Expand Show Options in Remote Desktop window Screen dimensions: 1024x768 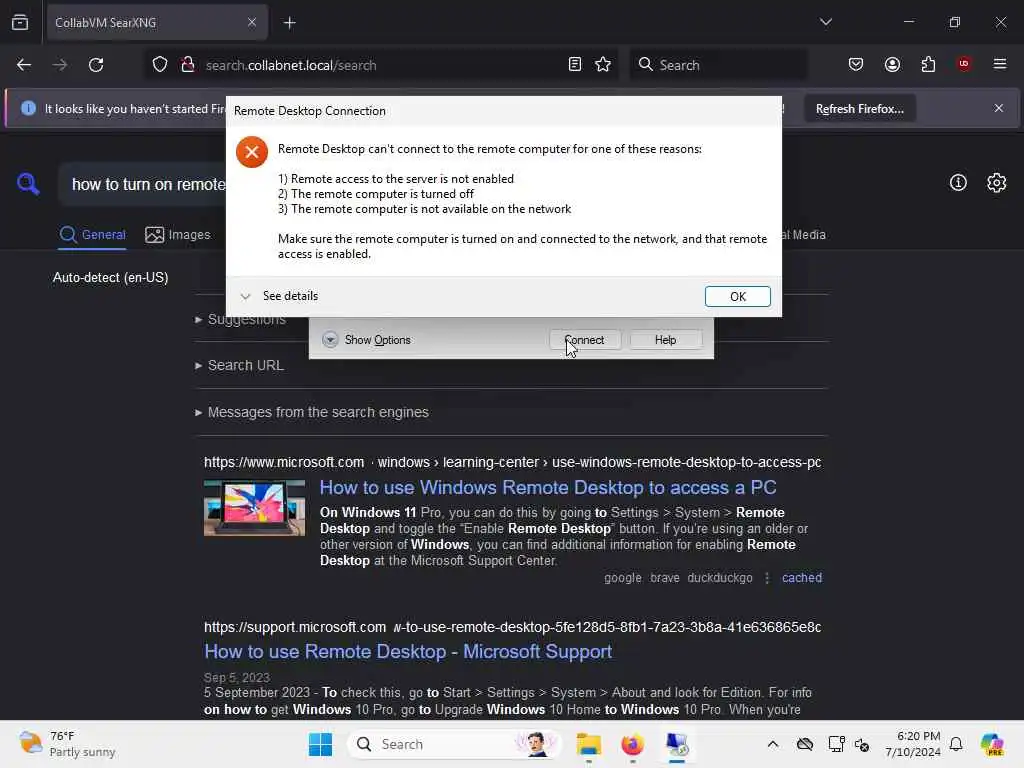[x=367, y=340]
